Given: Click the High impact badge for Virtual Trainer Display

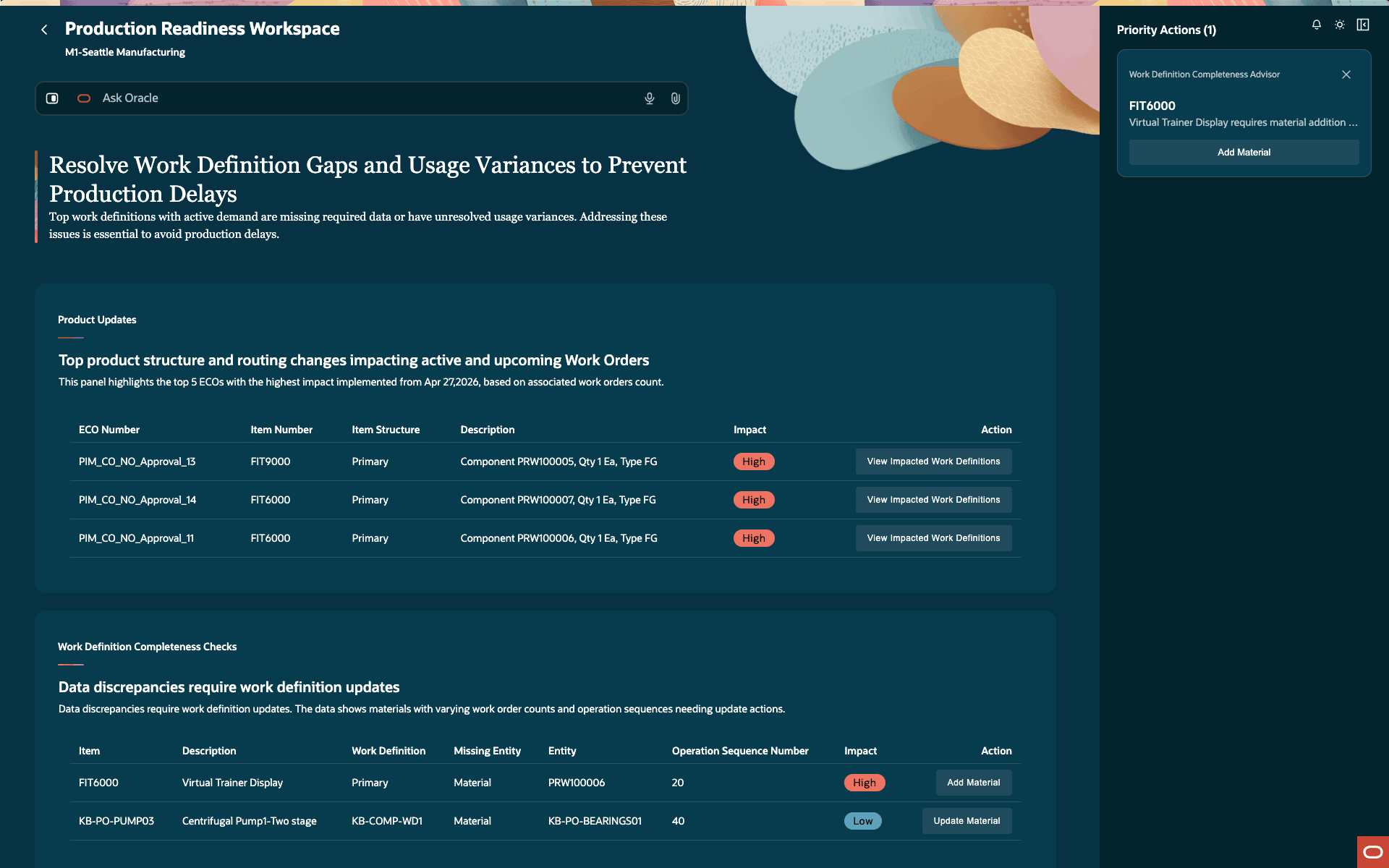Looking at the screenshot, I should [x=865, y=783].
